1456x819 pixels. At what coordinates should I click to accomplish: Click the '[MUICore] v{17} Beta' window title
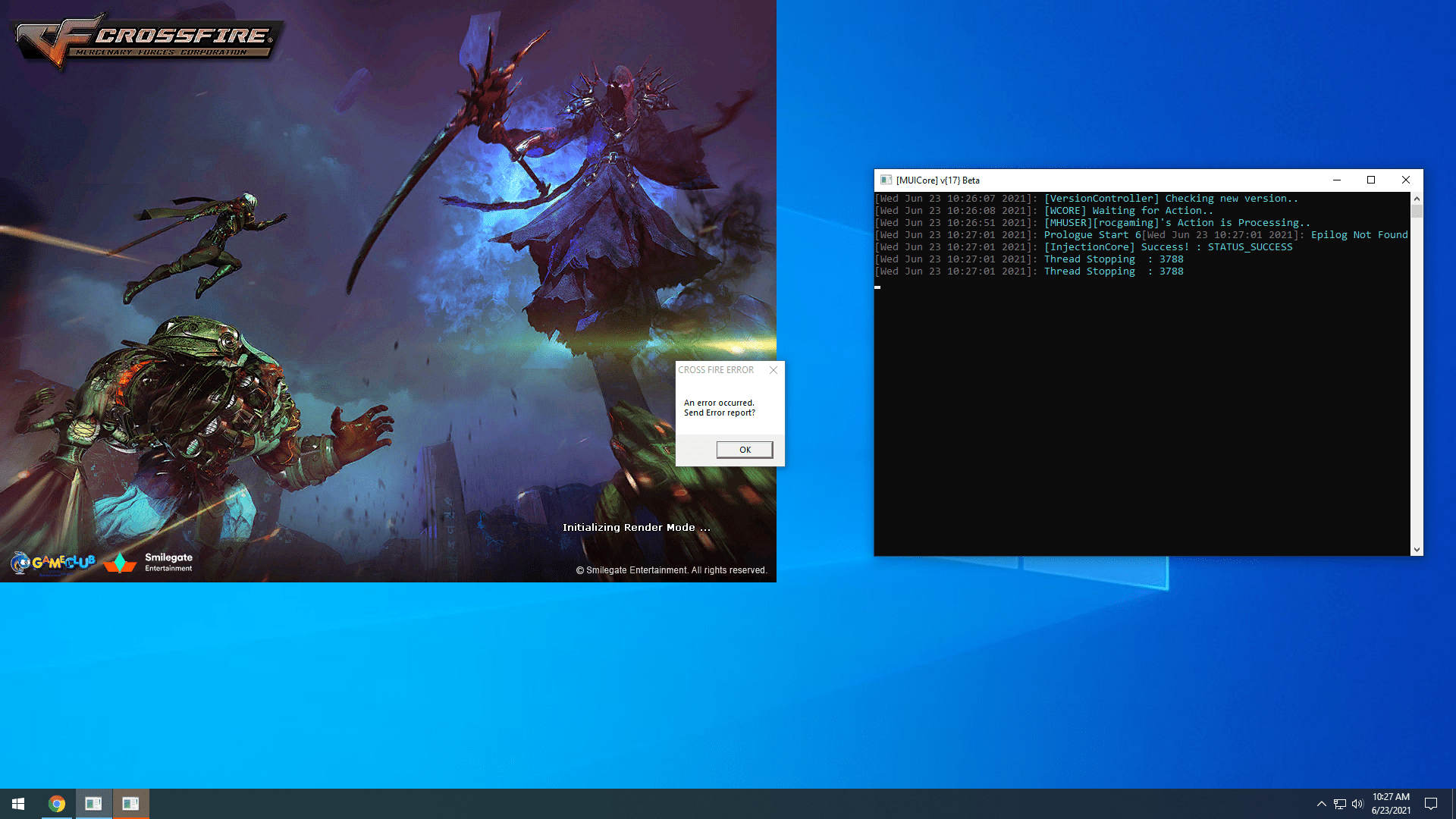point(937,180)
